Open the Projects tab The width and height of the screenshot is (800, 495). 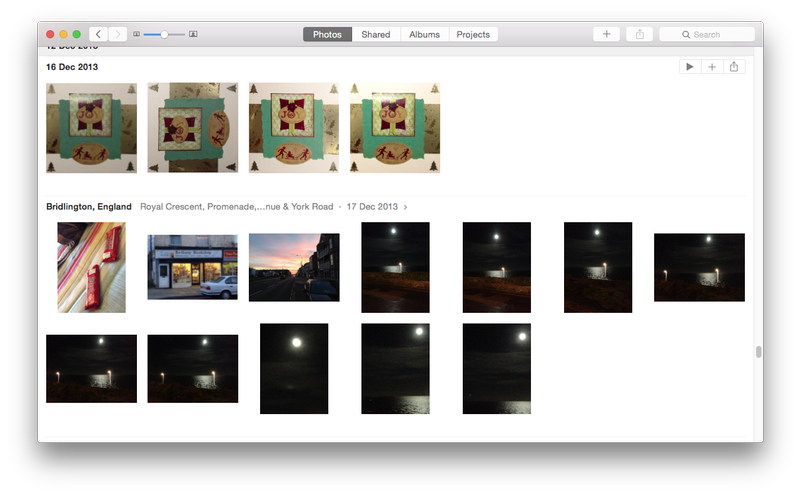click(473, 34)
